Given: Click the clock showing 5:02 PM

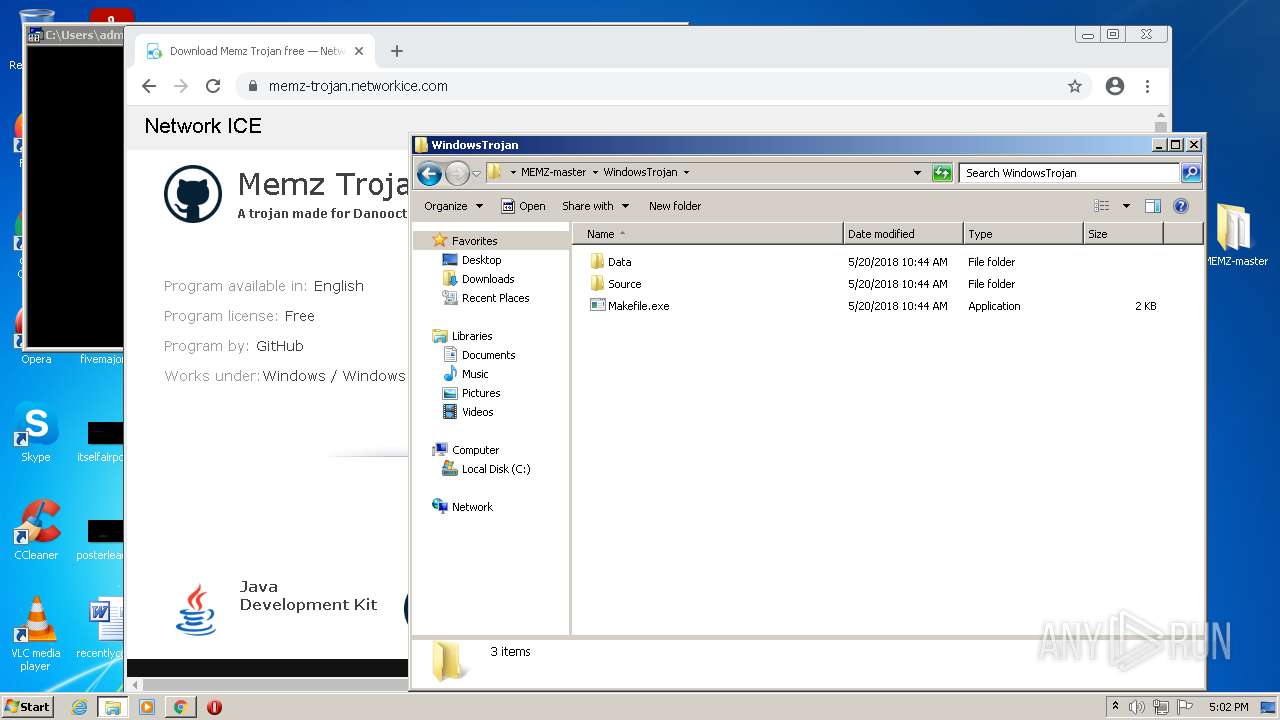Looking at the screenshot, I should point(1228,707).
